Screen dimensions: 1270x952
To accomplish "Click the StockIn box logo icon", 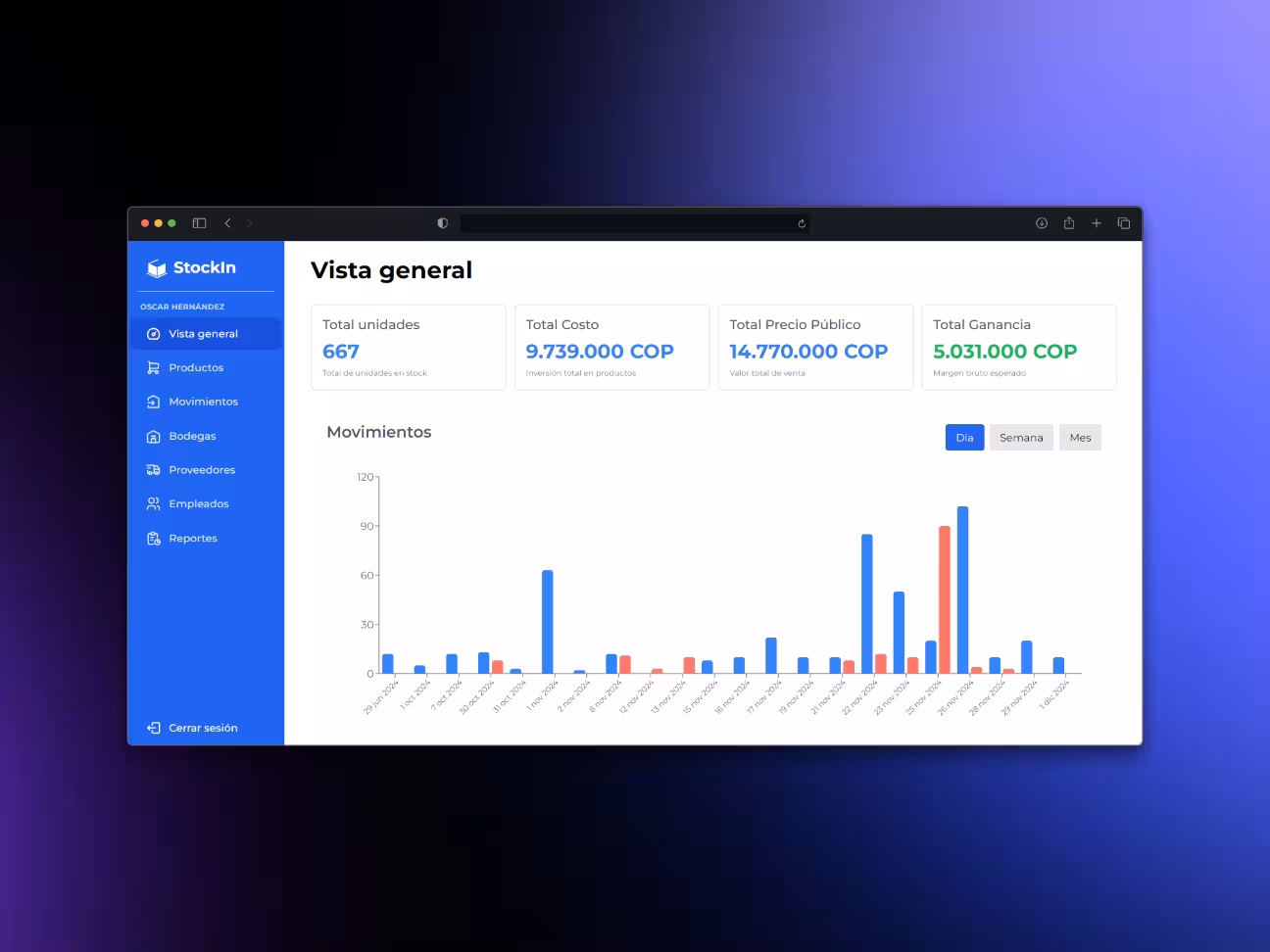I will [x=156, y=268].
